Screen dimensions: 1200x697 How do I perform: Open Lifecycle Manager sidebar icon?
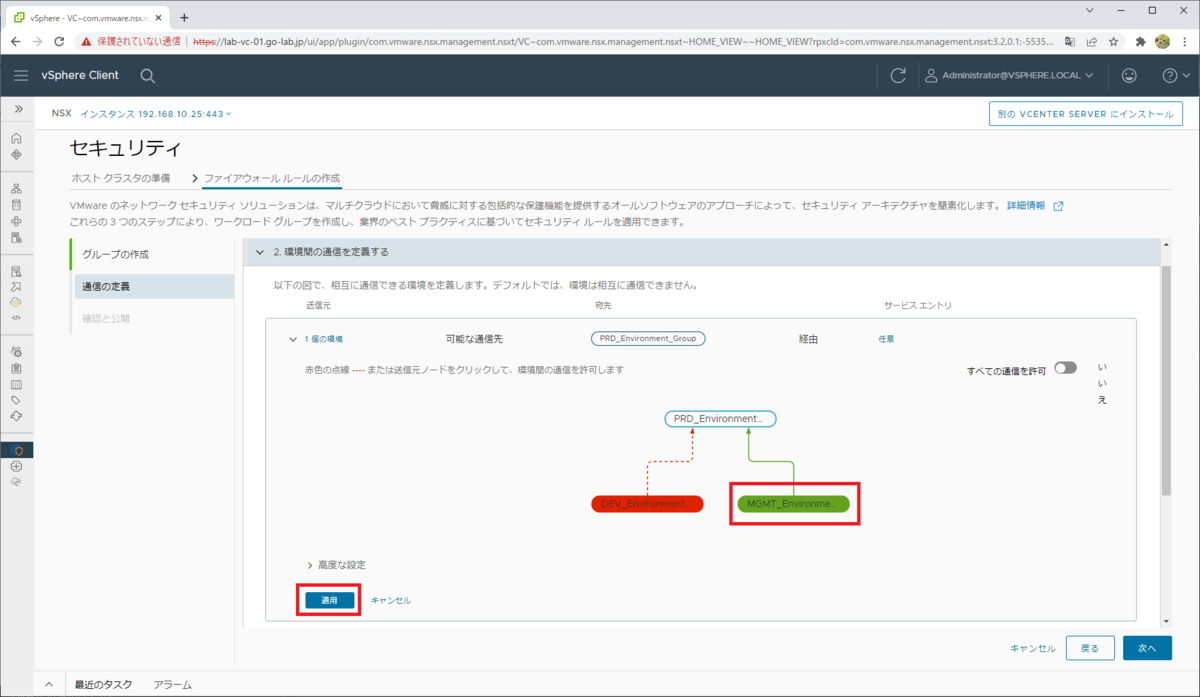point(16,415)
